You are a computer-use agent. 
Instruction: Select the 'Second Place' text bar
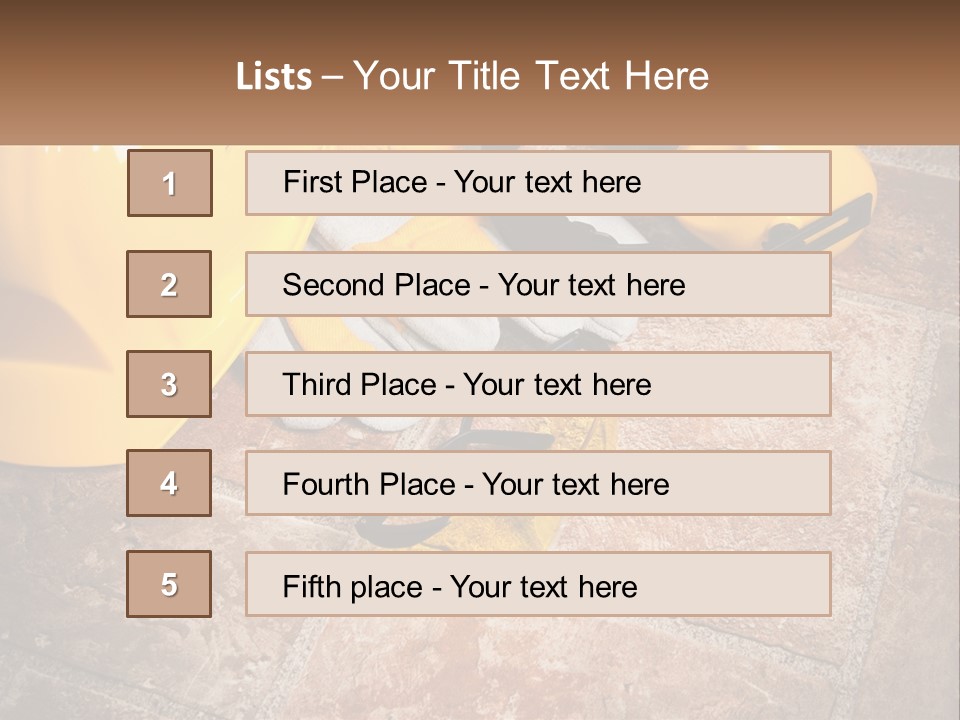coord(538,284)
